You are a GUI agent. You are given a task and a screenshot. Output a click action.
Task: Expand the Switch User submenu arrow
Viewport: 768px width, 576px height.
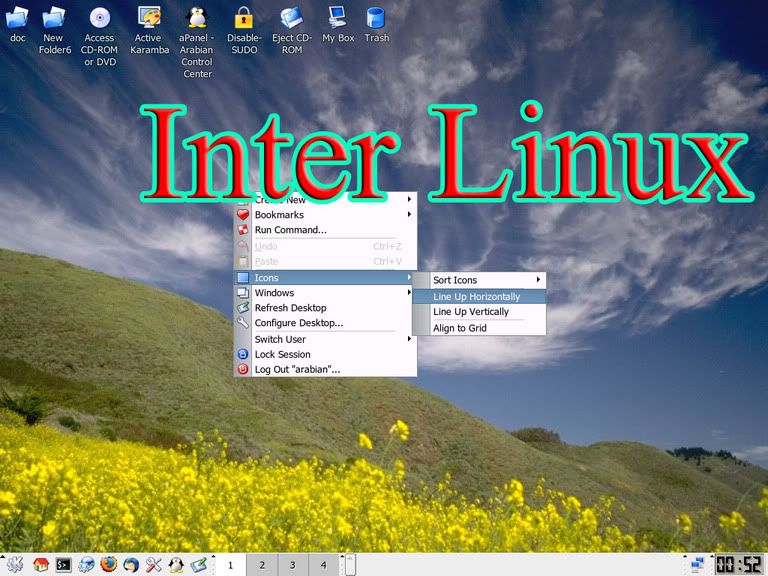tap(409, 338)
